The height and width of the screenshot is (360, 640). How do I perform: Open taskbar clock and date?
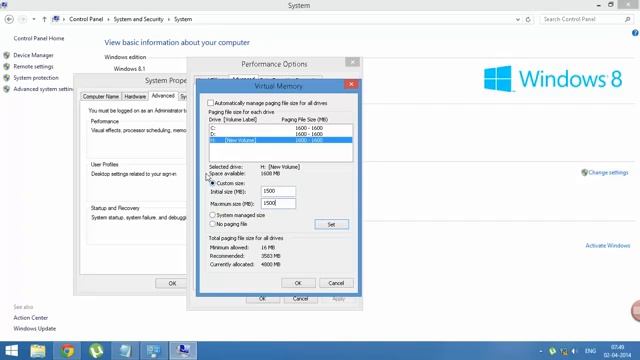pos(617,351)
